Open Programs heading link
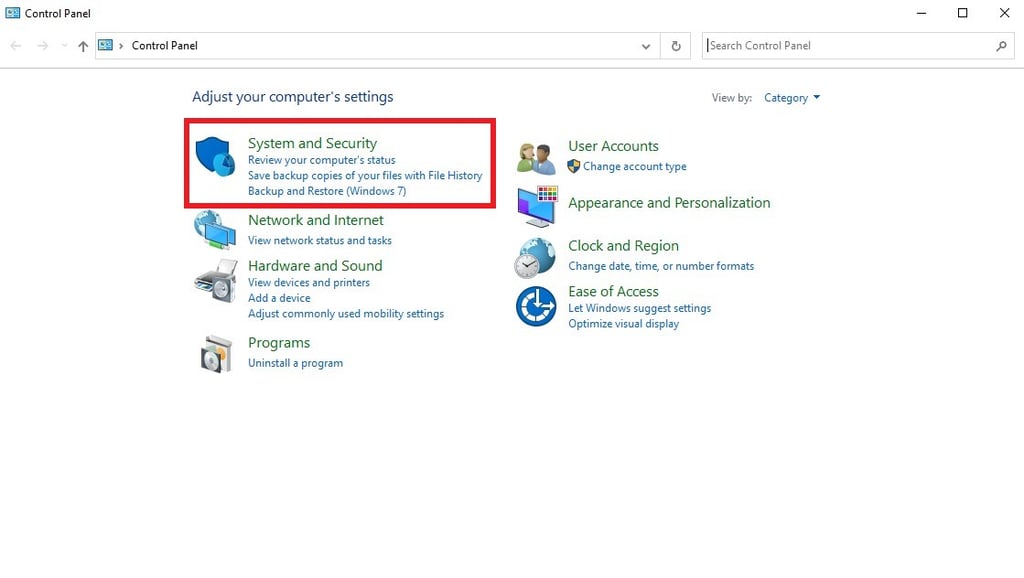Screen dimensions: 1024x578 (279, 343)
